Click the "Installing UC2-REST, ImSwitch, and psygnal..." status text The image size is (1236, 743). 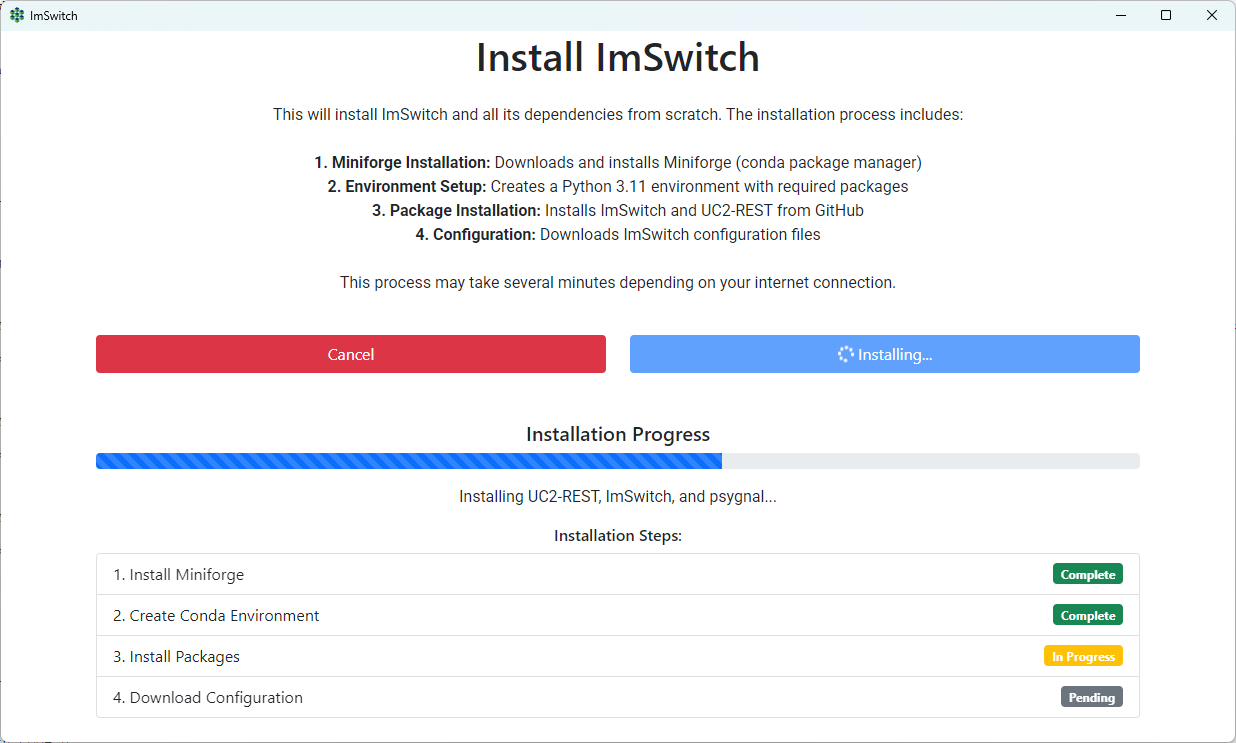tap(618, 496)
